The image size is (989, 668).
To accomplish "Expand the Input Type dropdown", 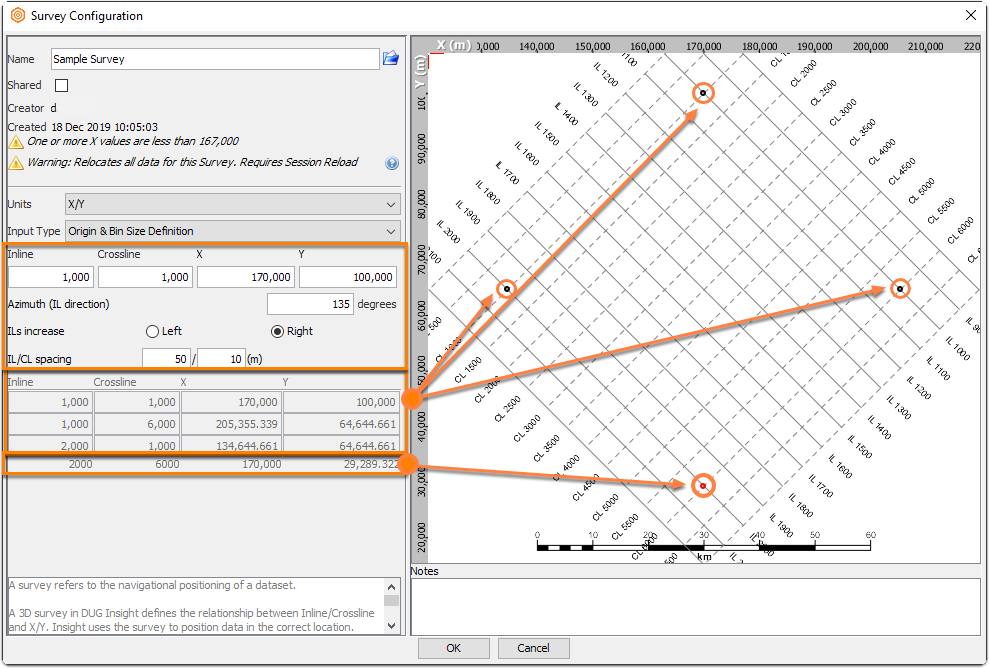I will click(233, 231).
